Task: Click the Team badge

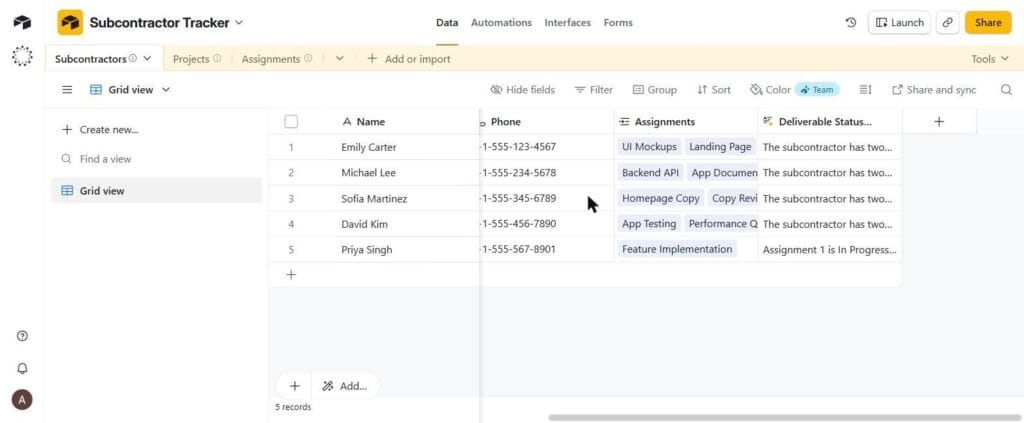Action: click(x=817, y=90)
